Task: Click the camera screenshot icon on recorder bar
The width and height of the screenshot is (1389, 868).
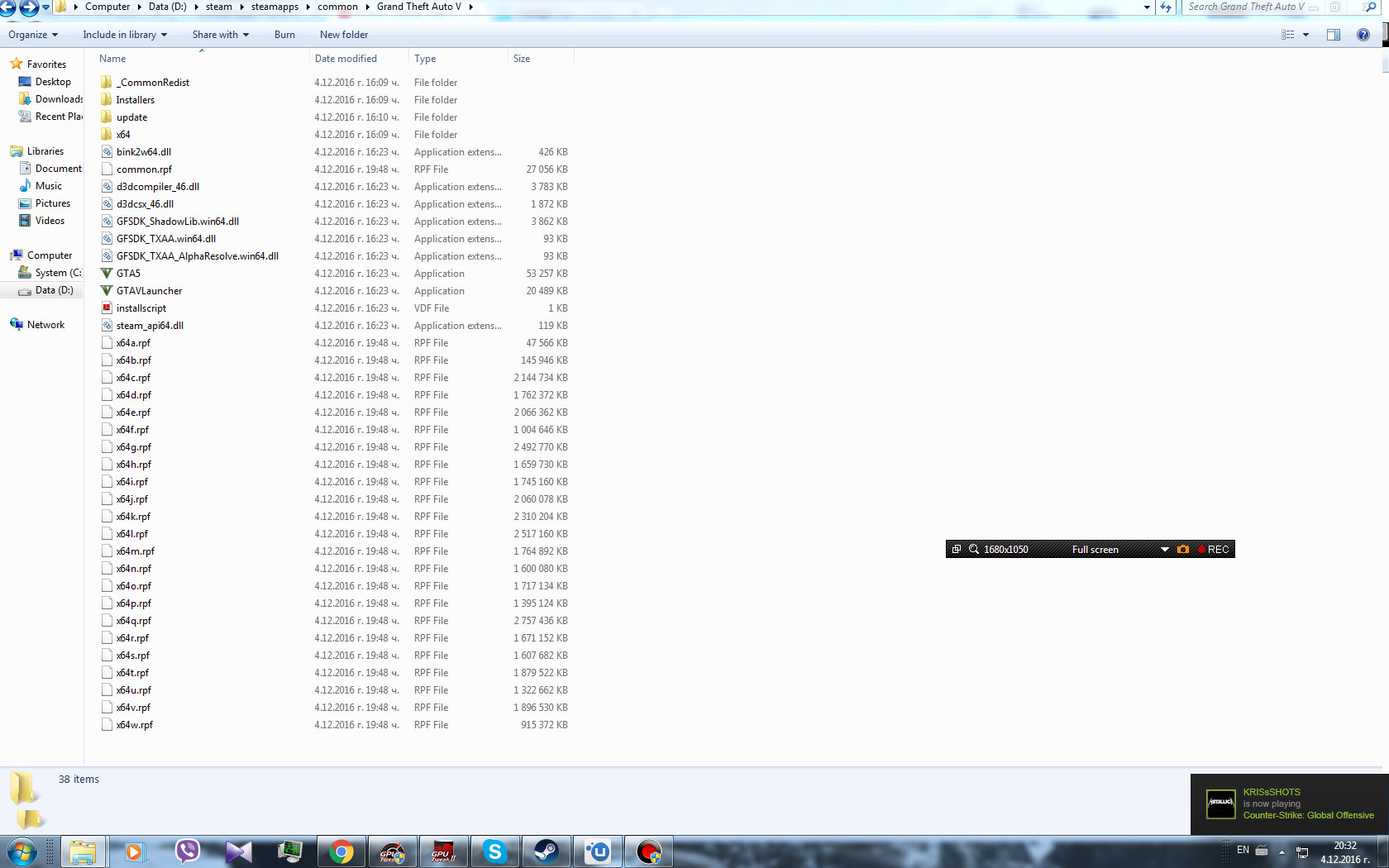Action: pyautogui.click(x=1183, y=550)
